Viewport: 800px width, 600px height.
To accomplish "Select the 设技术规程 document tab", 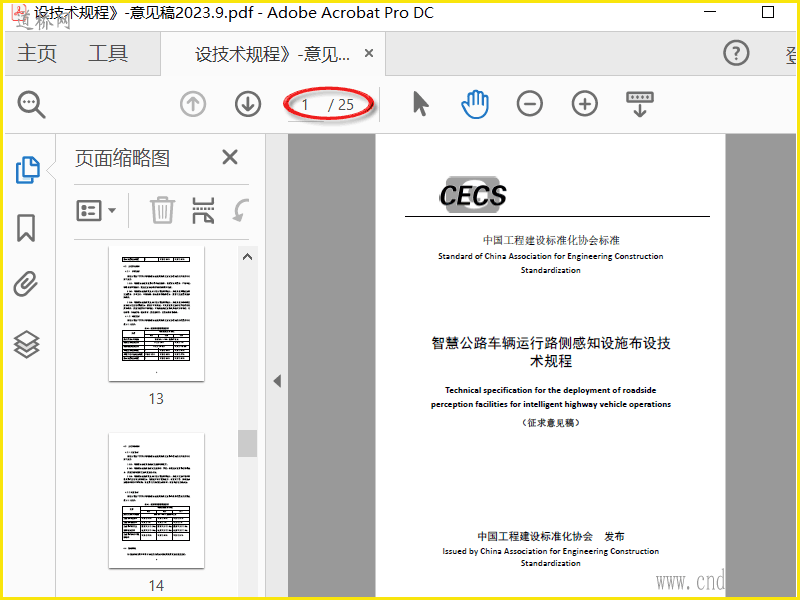I will tap(272, 54).
